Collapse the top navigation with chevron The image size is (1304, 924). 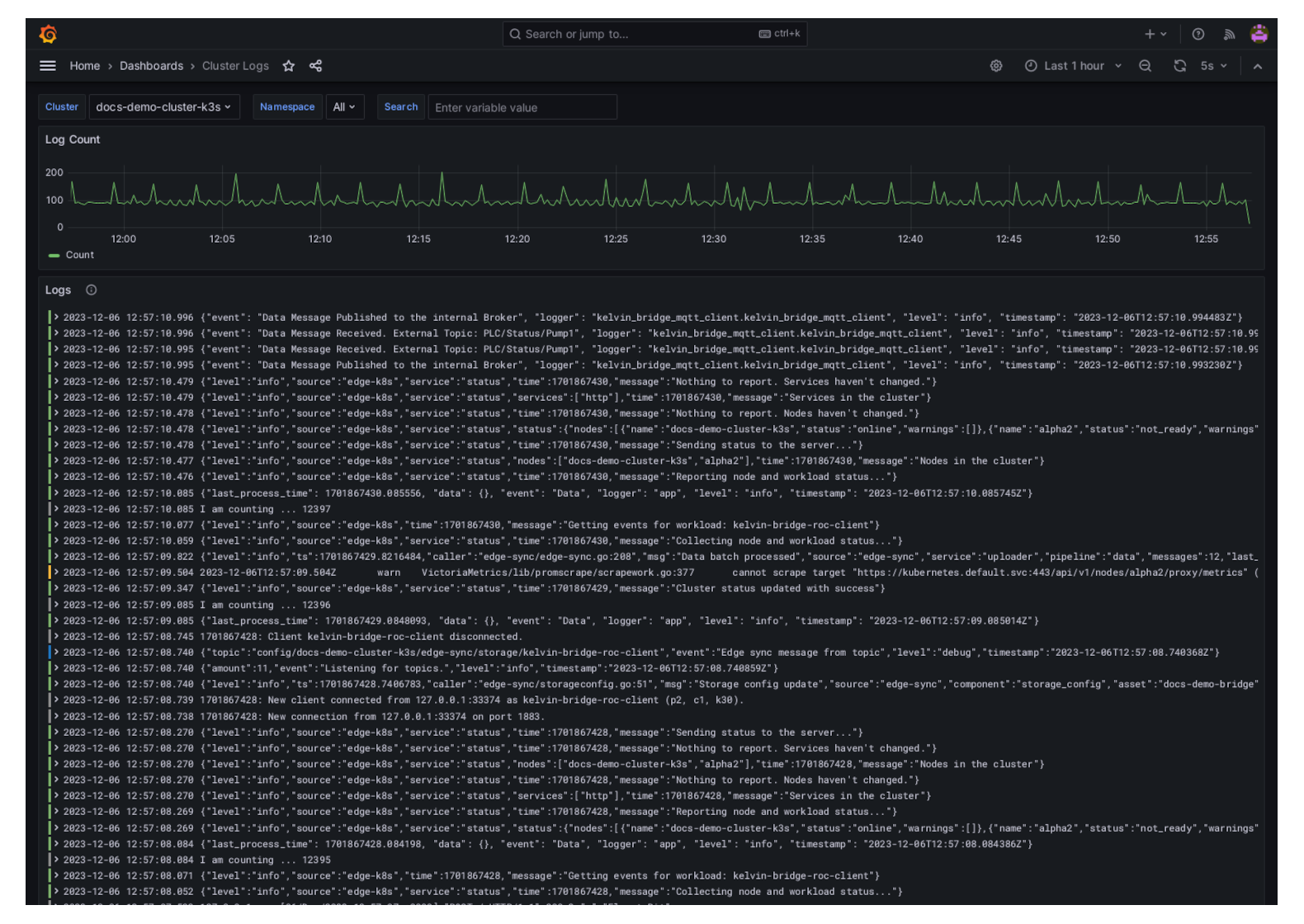tap(1257, 66)
